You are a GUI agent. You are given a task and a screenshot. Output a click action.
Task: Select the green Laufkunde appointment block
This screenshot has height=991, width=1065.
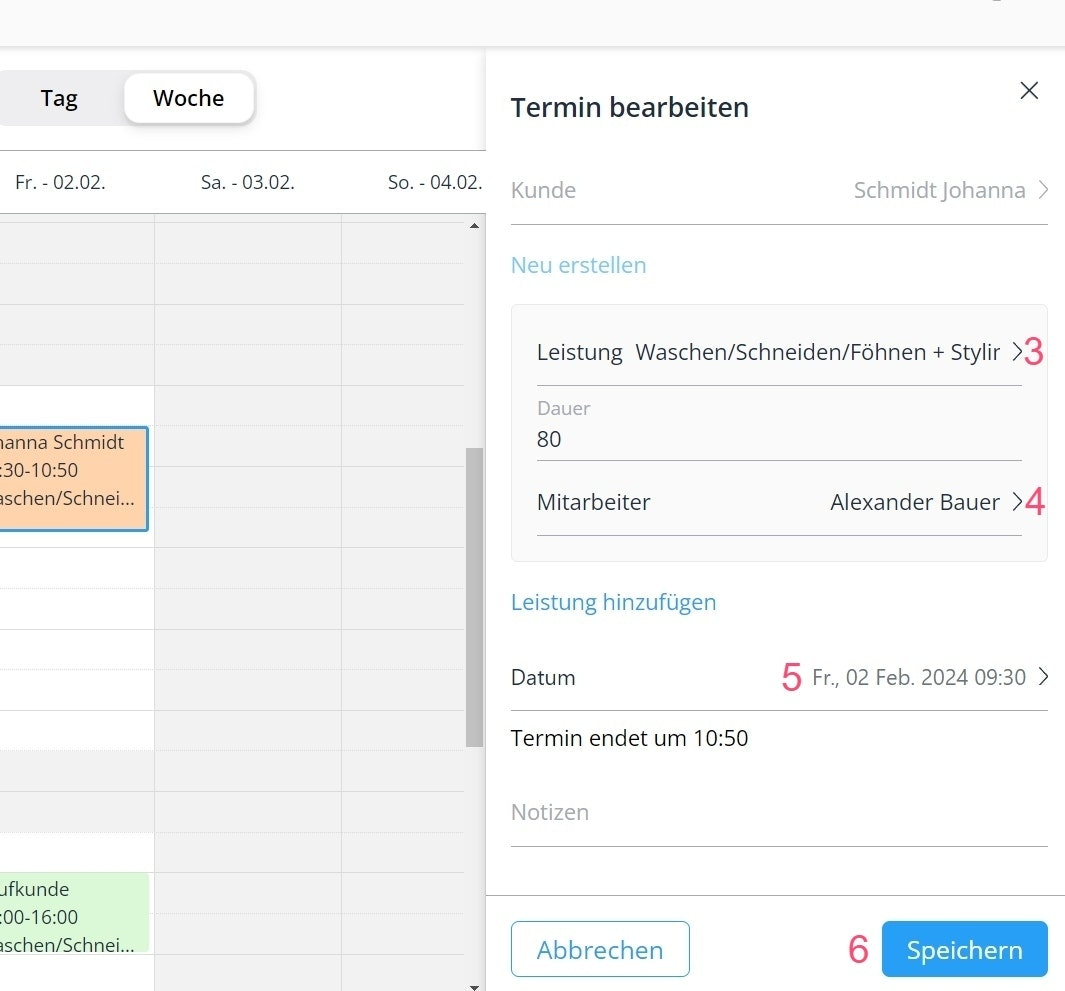[72, 913]
